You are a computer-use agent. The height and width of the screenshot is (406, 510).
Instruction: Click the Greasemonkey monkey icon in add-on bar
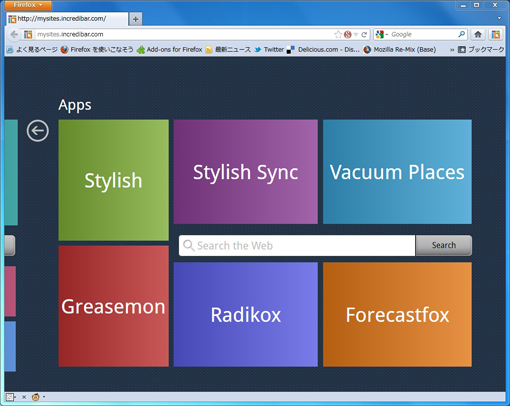point(36,397)
